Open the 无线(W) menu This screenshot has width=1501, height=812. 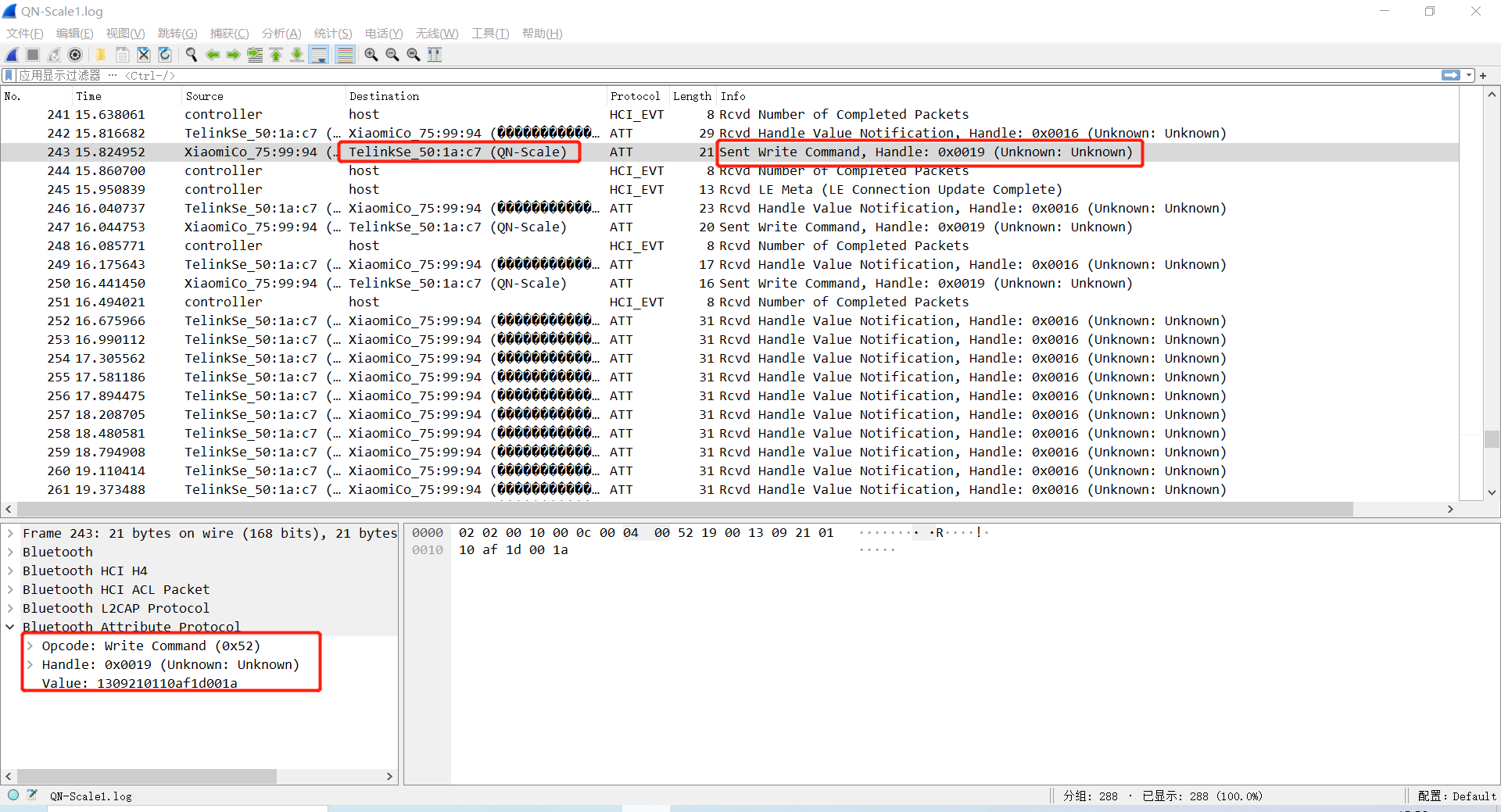(437, 33)
